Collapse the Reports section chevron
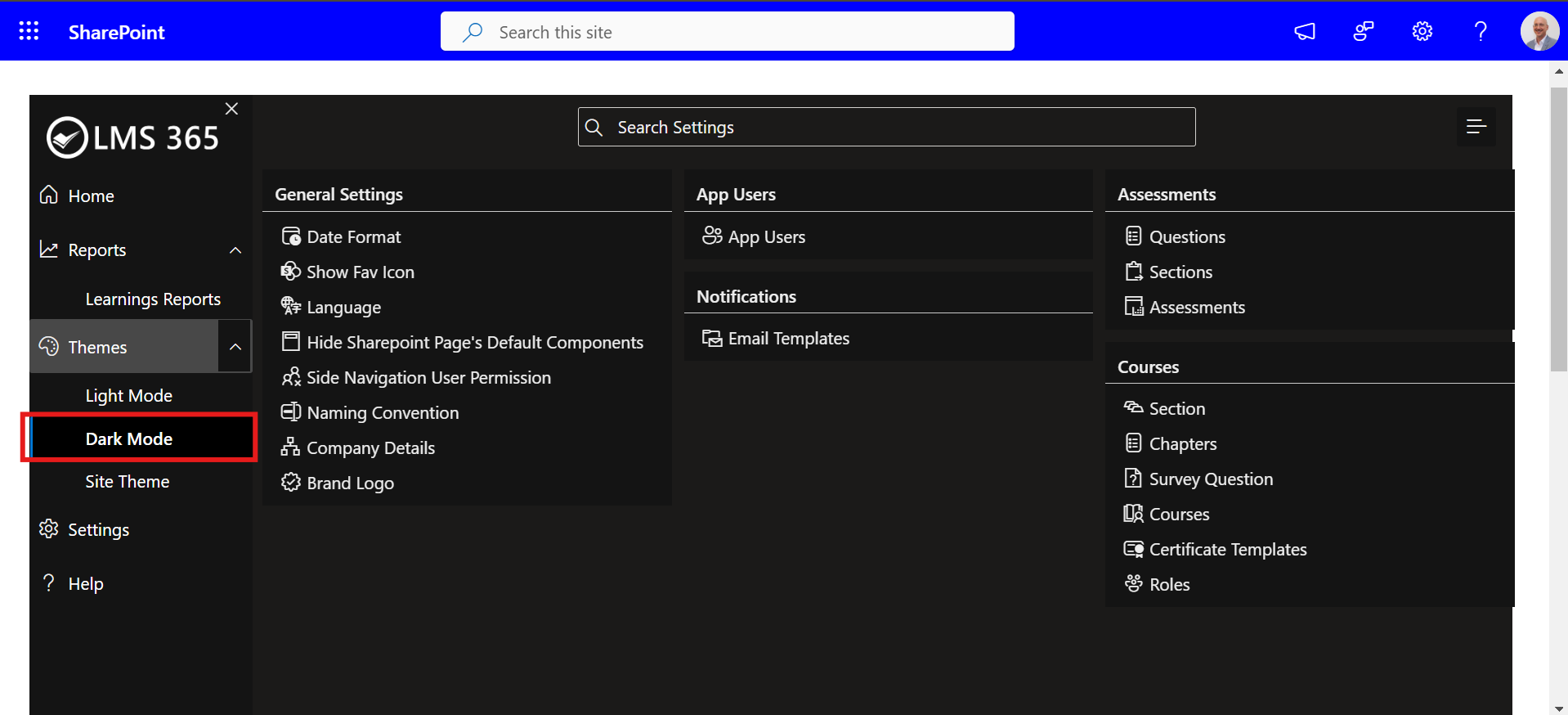1568x715 pixels. pos(235,250)
